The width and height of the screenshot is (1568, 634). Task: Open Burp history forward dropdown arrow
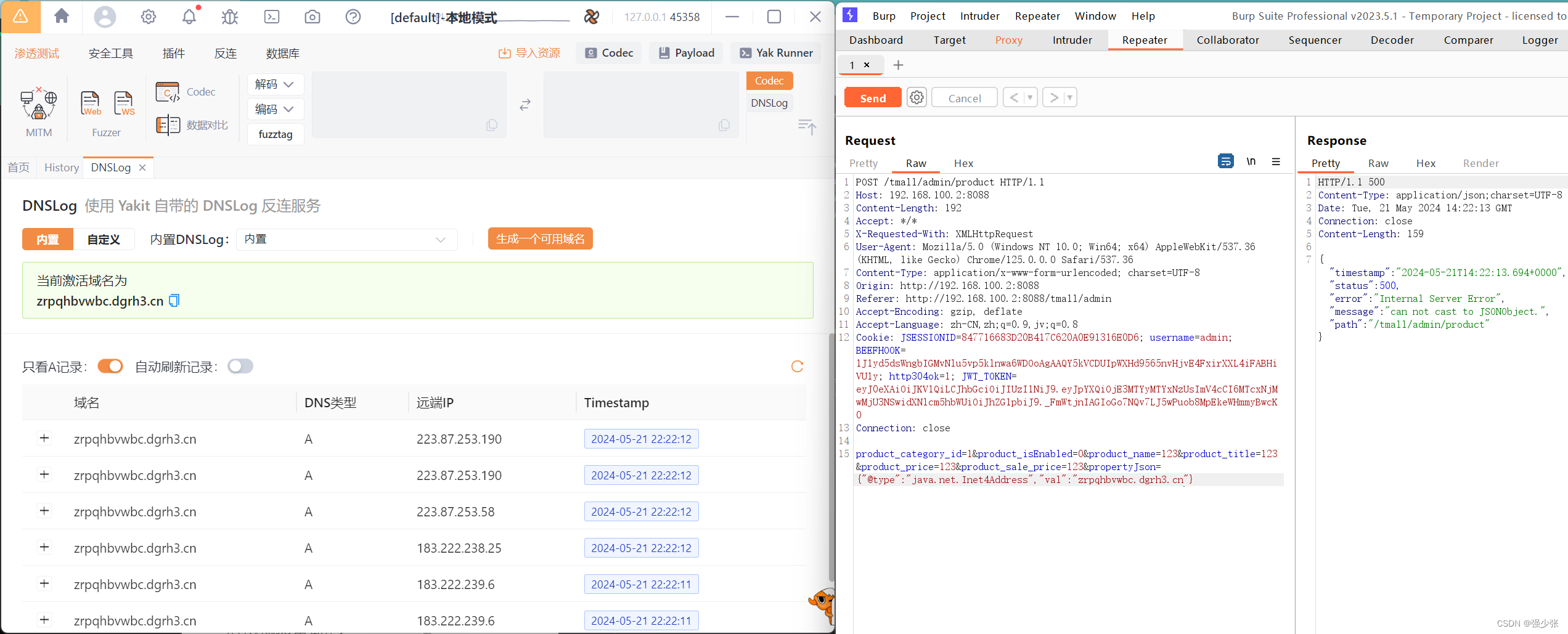pyautogui.click(x=1069, y=97)
